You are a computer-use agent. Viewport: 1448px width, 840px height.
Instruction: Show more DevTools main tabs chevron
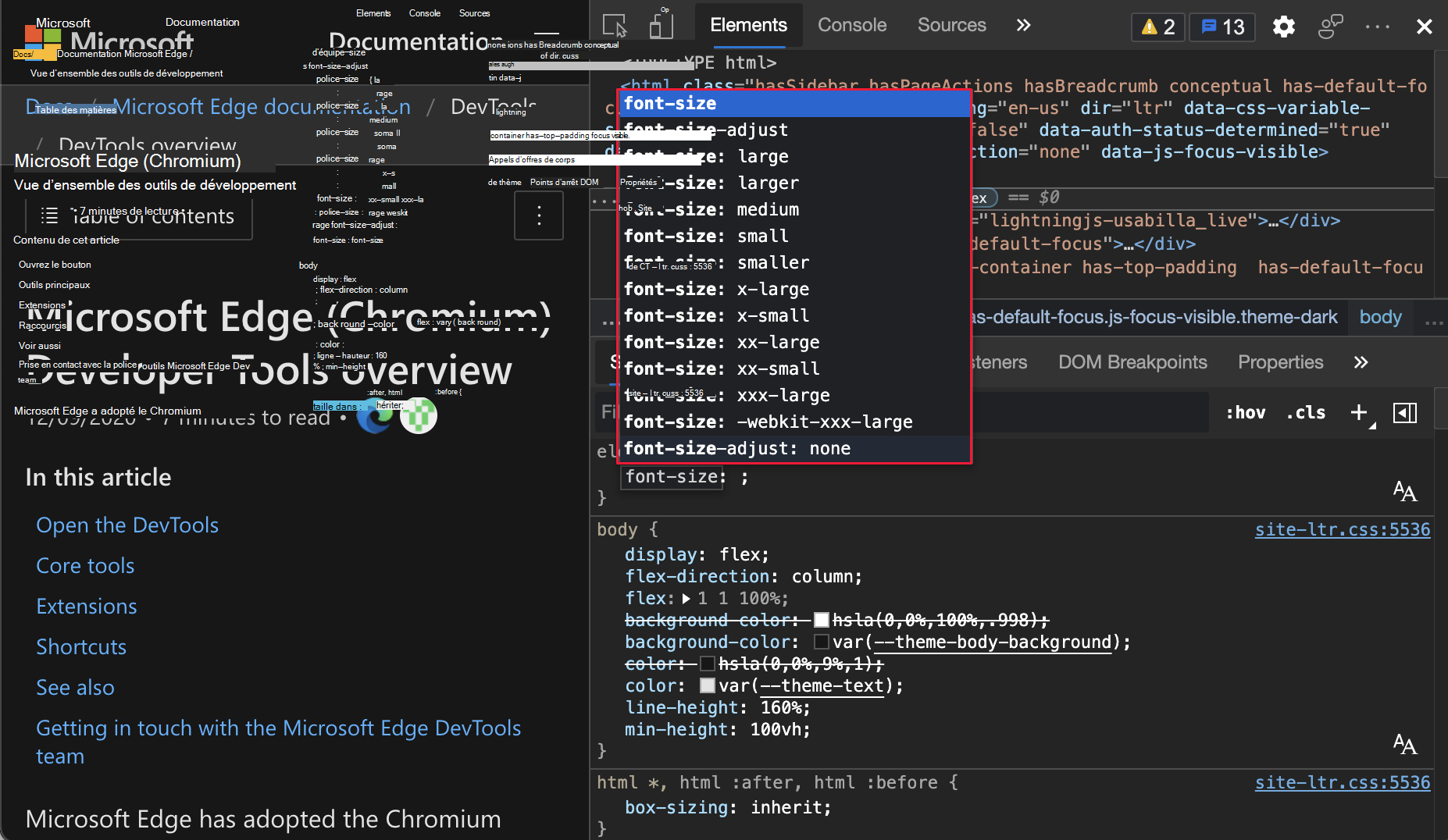click(1023, 25)
